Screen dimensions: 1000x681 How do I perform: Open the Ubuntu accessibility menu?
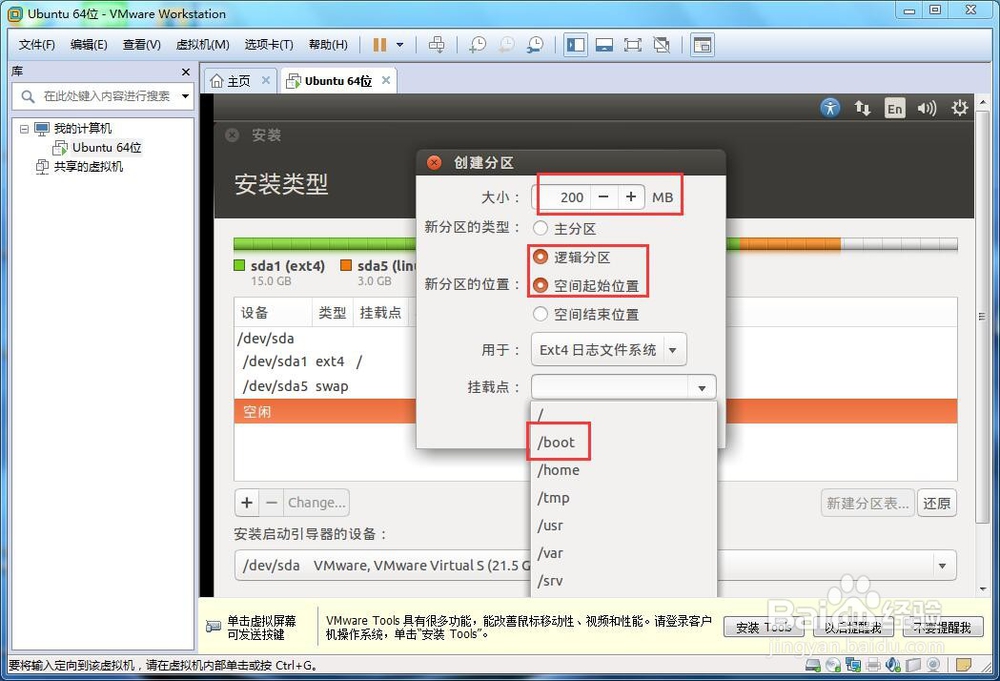(x=830, y=108)
